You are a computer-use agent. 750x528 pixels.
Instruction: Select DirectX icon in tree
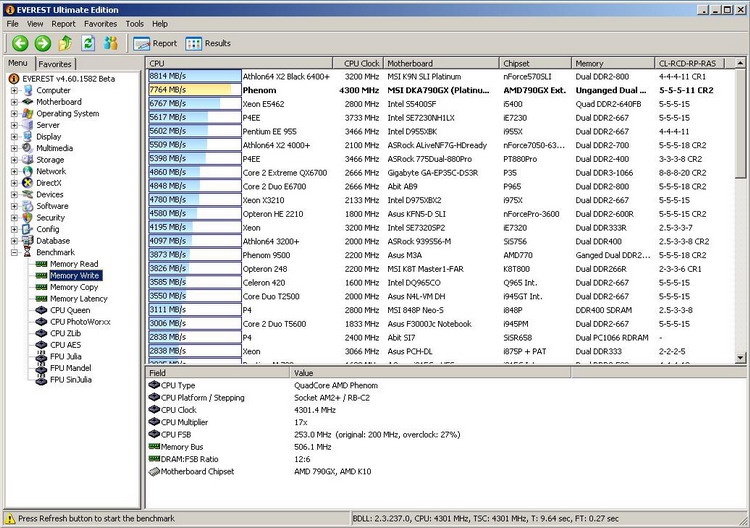click(x=28, y=183)
